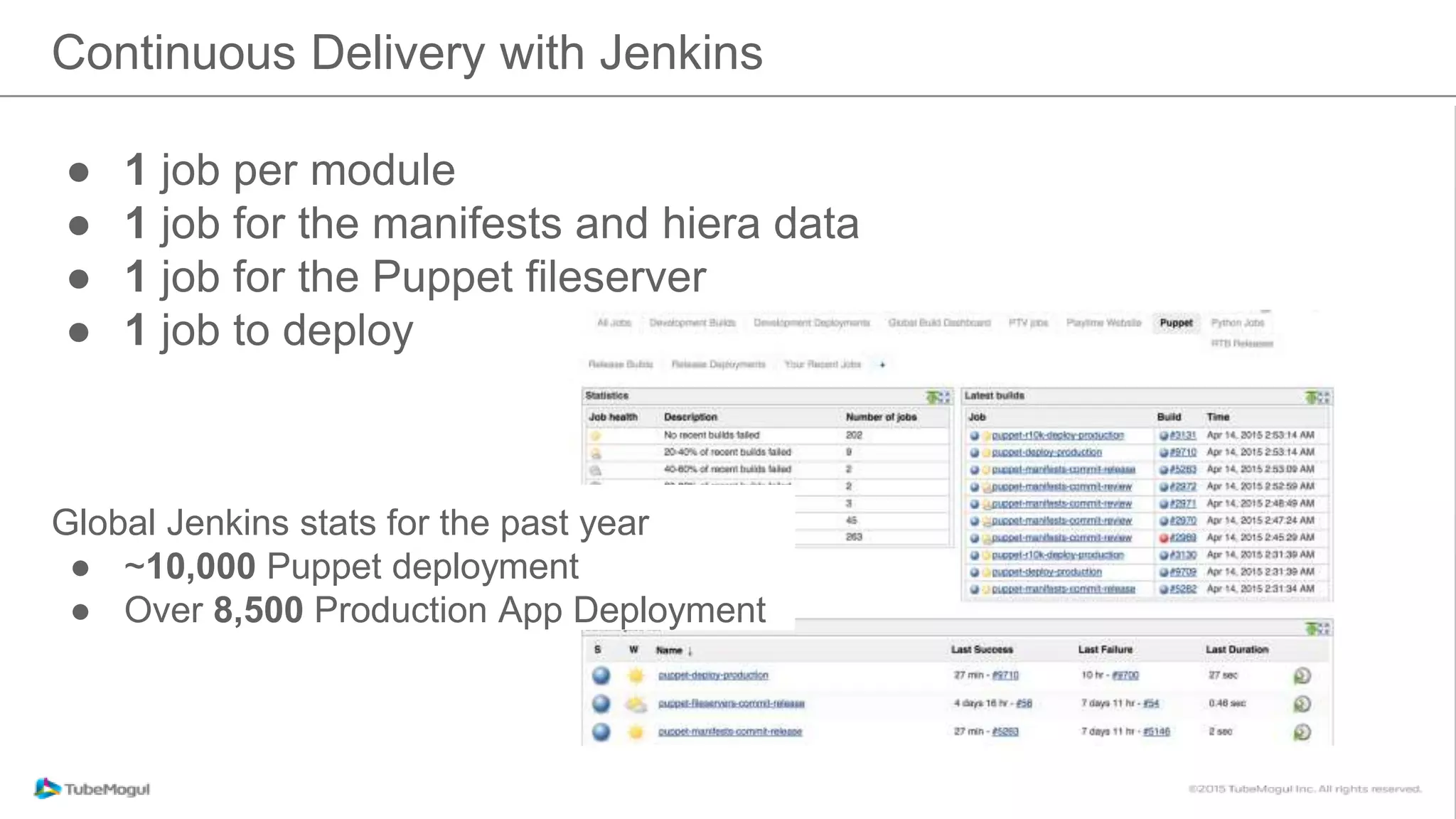Open Last Success build #9710 of puppet-deploy-production
The image size is (1456, 819).
[1005, 675]
